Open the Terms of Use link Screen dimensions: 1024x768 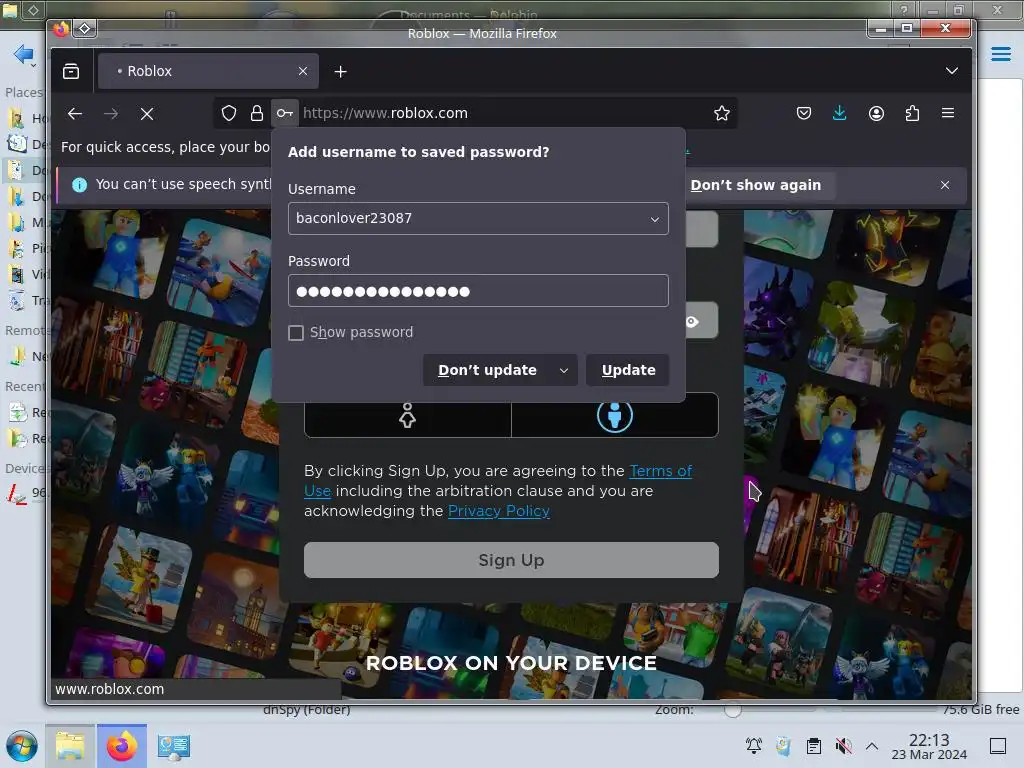pos(661,471)
